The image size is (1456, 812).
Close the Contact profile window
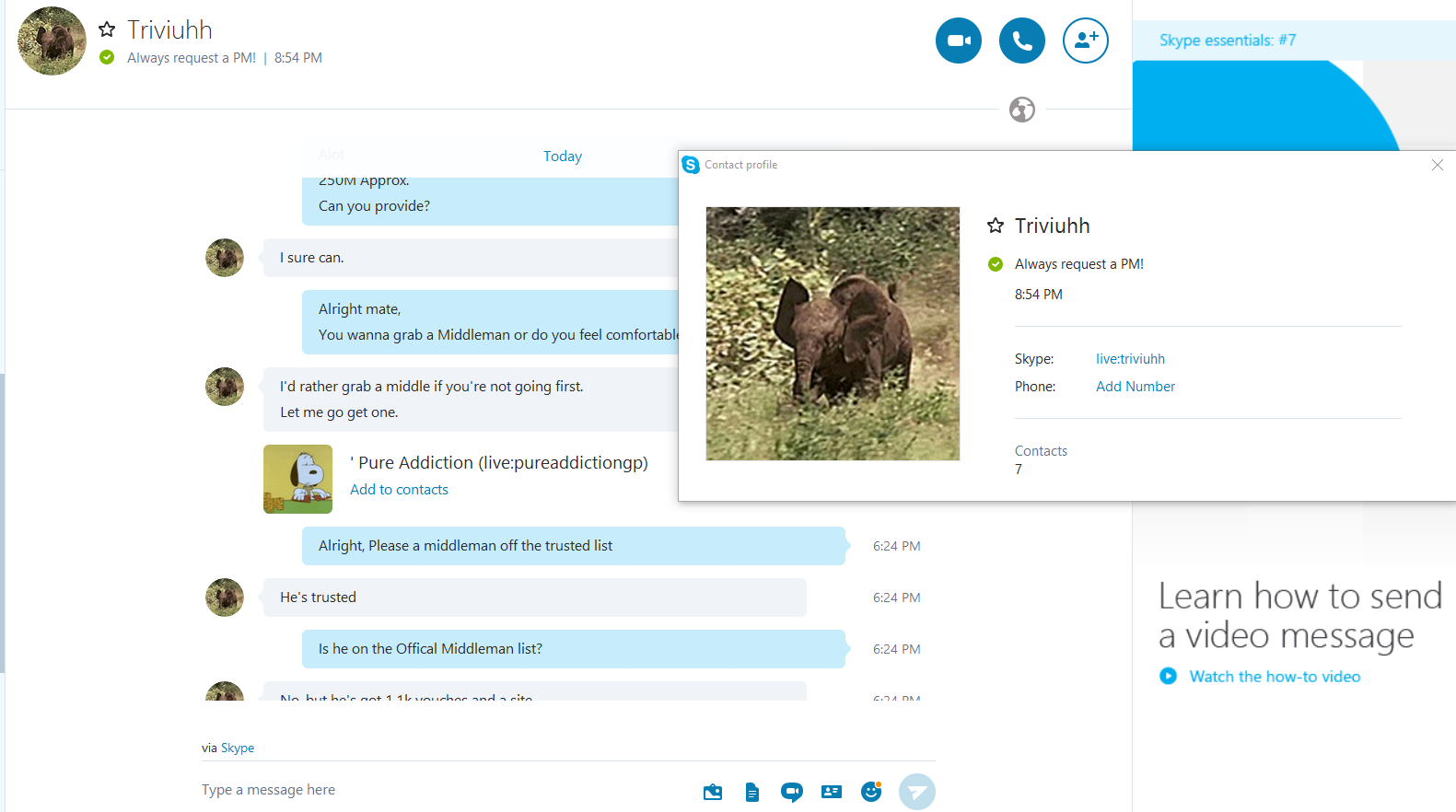(1438, 165)
